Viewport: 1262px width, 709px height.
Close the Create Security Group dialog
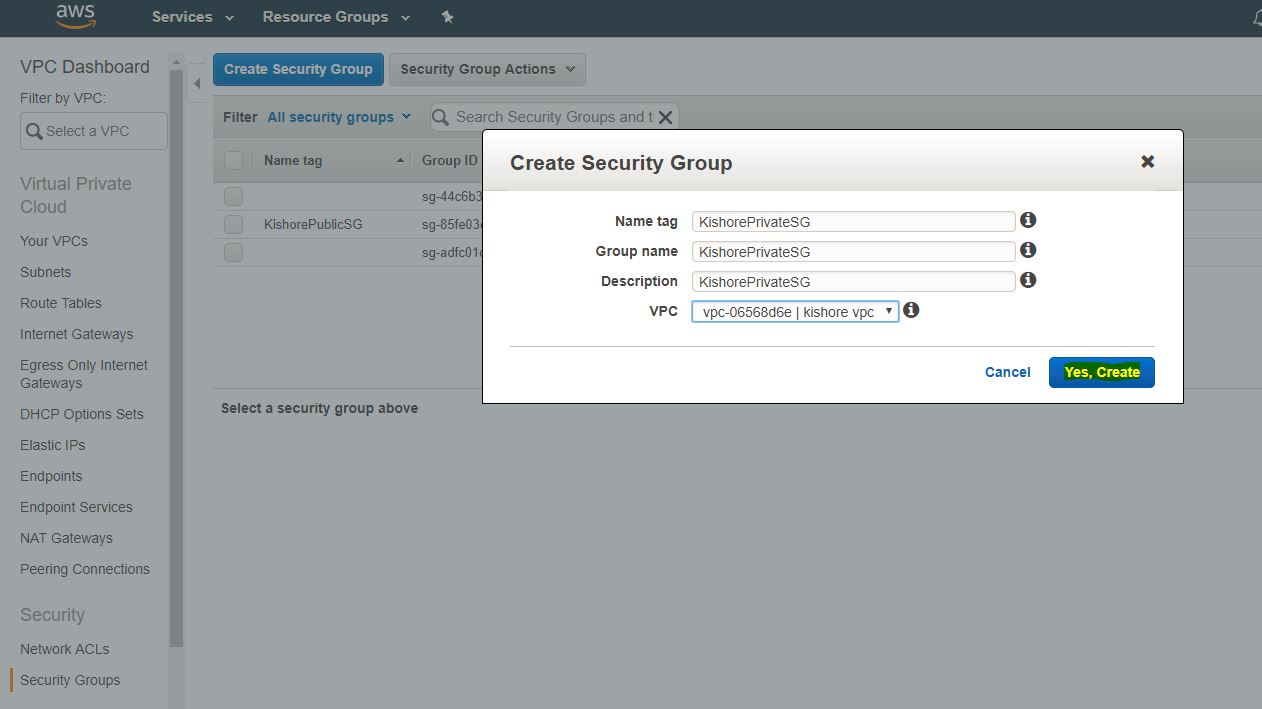click(1147, 162)
